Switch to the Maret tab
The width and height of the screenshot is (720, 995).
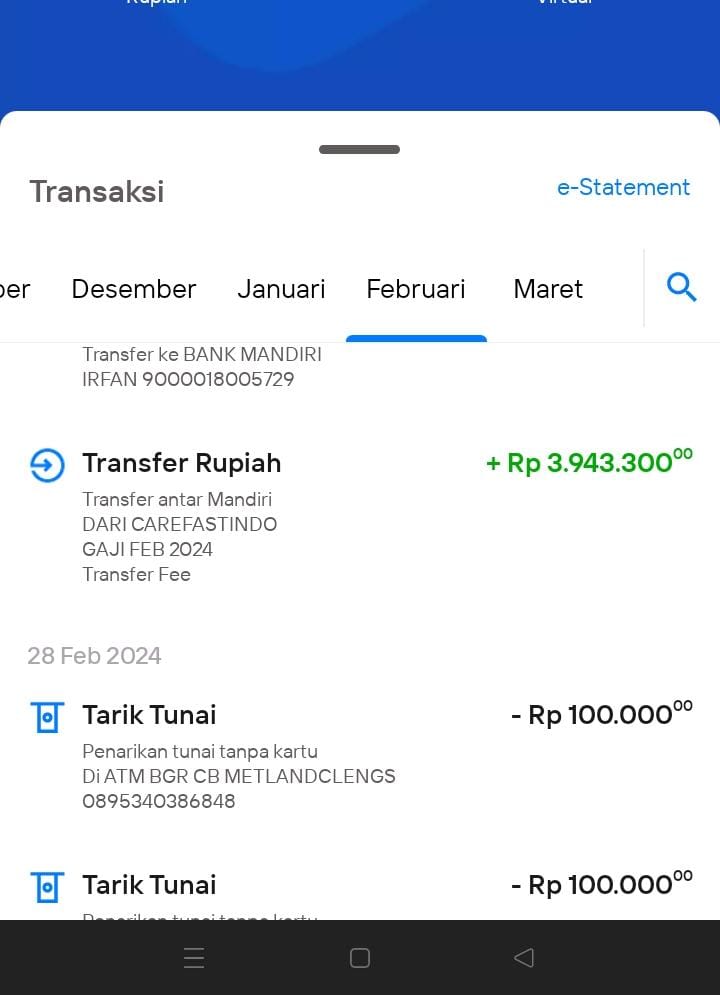[548, 289]
